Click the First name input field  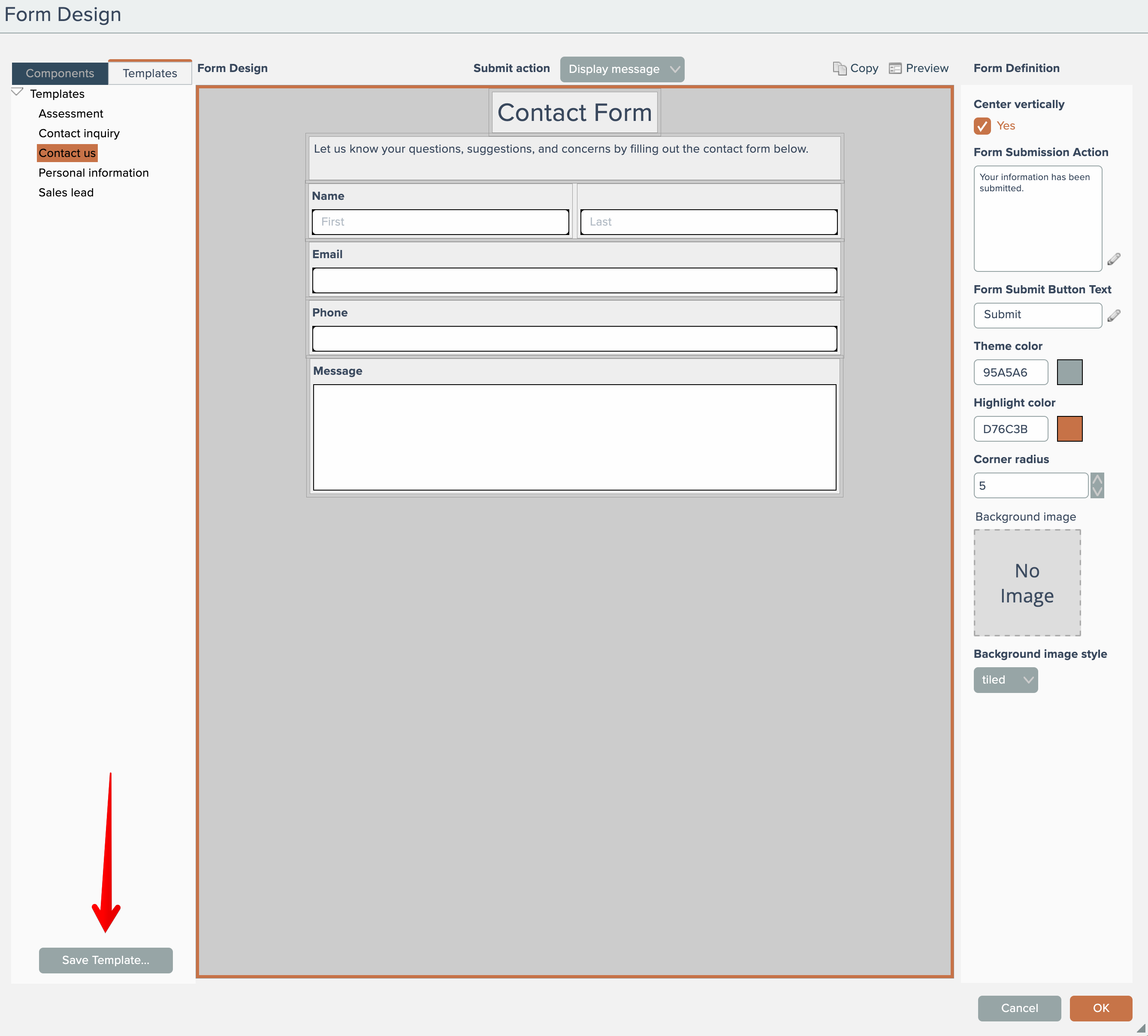pos(440,222)
